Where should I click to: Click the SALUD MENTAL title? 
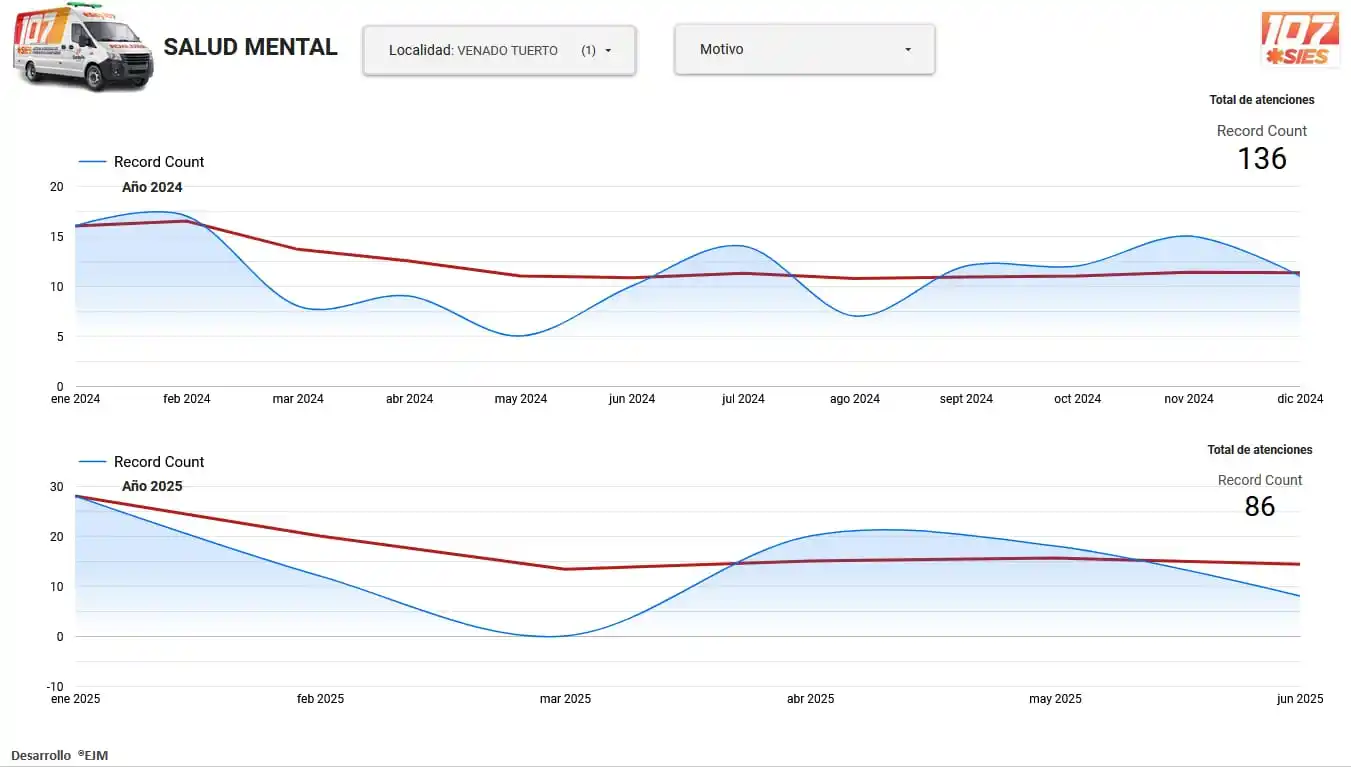(250, 47)
